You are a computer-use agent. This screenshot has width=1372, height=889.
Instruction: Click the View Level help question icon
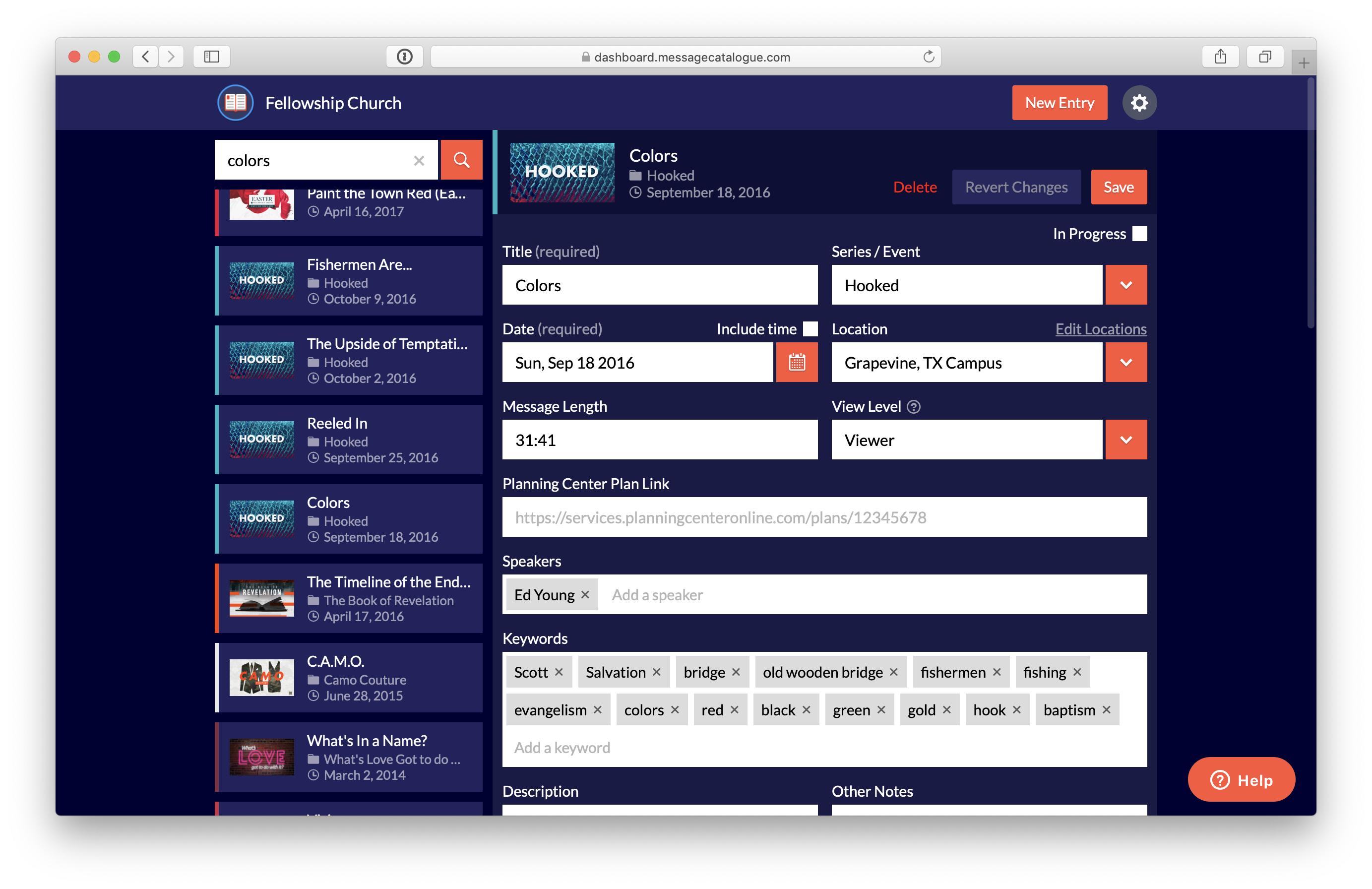coord(914,407)
